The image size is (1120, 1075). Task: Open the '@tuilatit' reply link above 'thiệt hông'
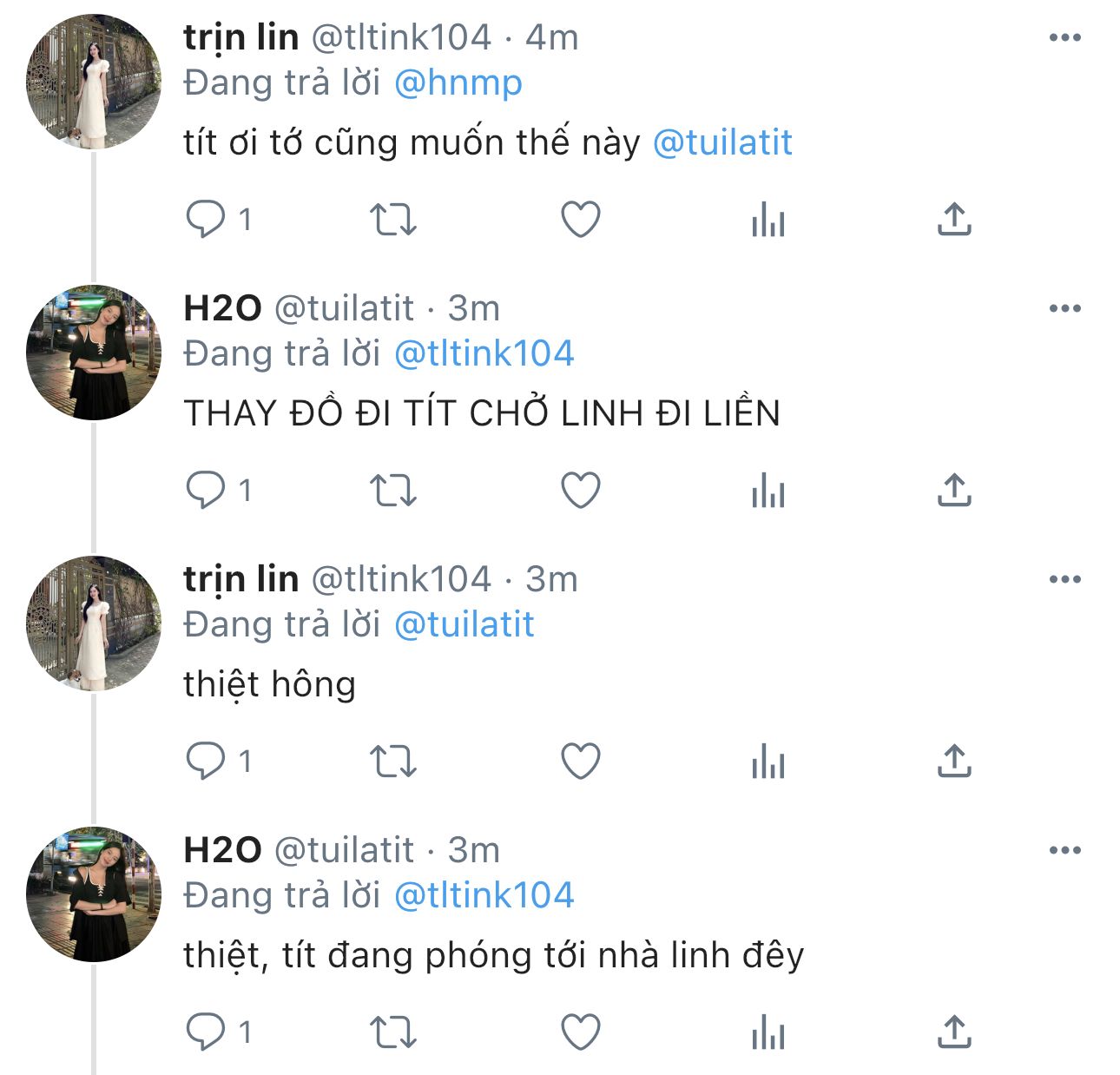(464, 625)
